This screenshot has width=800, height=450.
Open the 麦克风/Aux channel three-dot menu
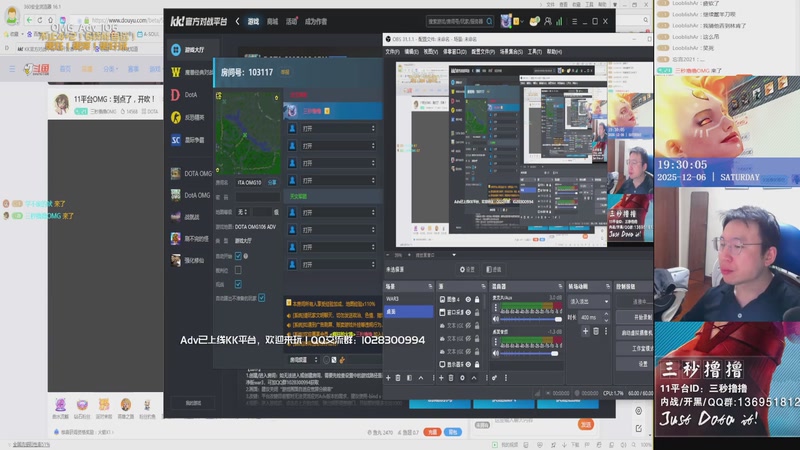(495, 308)
